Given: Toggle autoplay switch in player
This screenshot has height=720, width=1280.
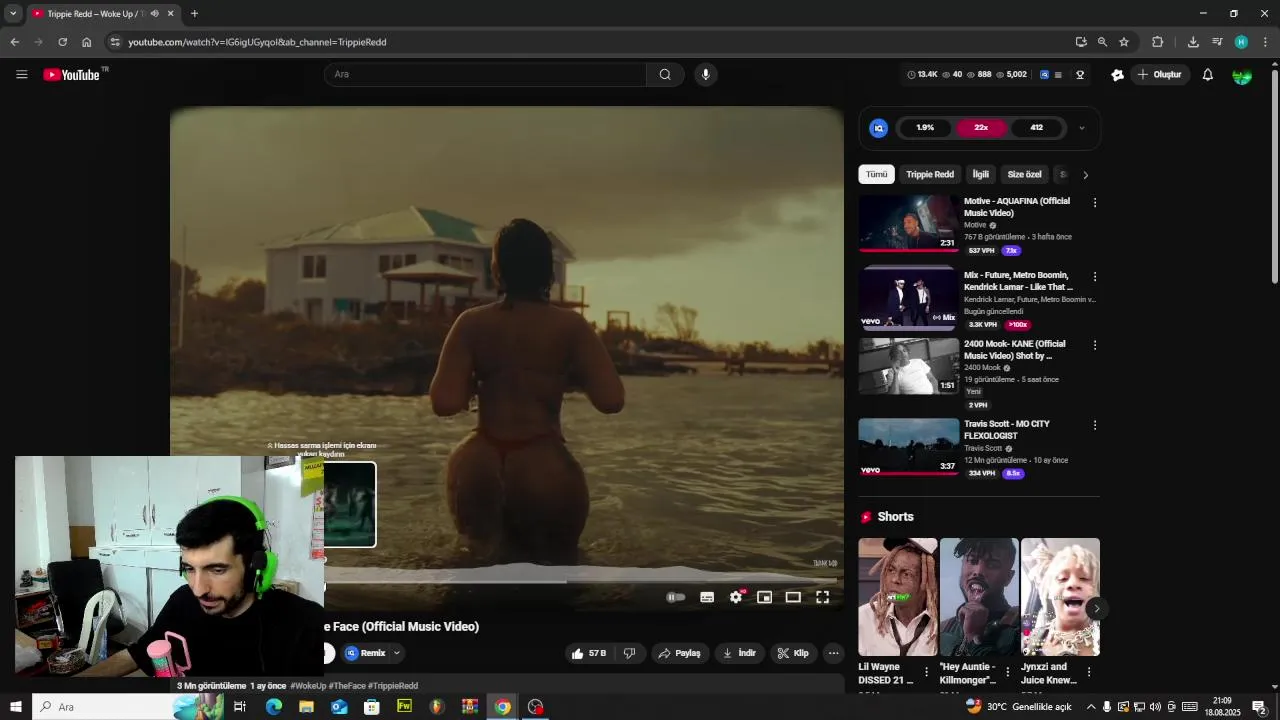Looking at the screenshot, I should coord(676,597).
